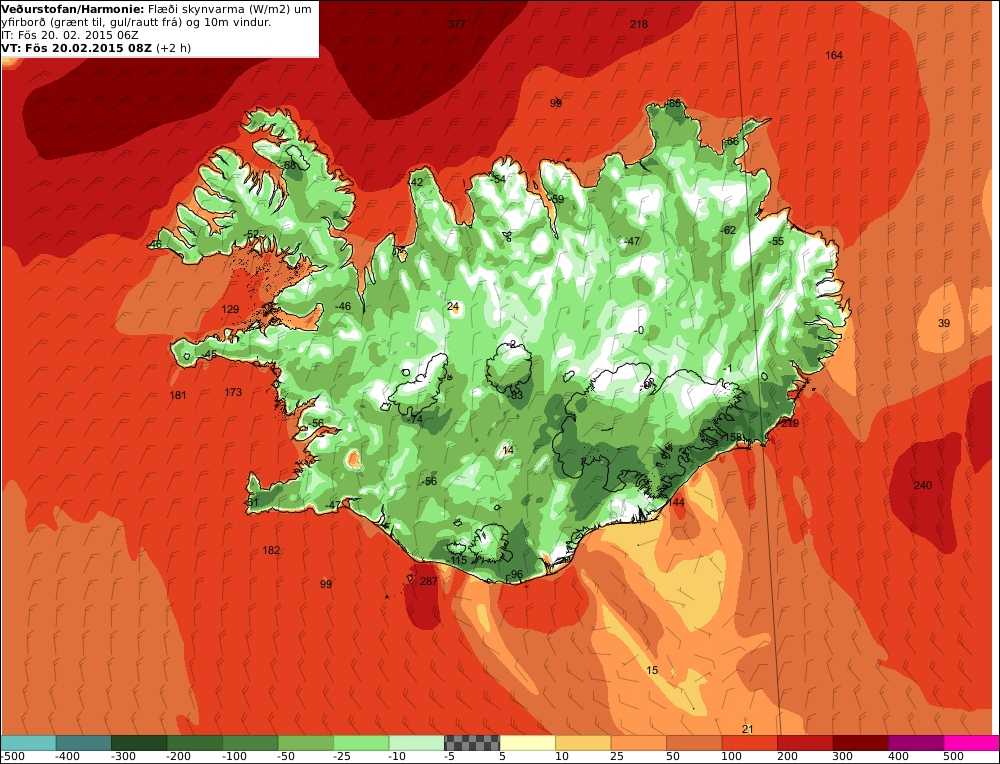Click the 15 value in the southern sea
1000x764 pixels.
(652, 670)
